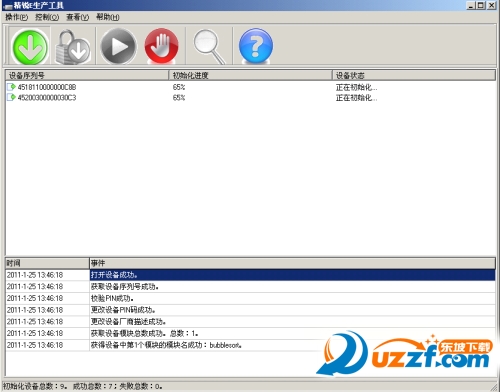Sort by the 设备序列号 column header
Viewport: 500px width, 392px height.
(87, 75)
